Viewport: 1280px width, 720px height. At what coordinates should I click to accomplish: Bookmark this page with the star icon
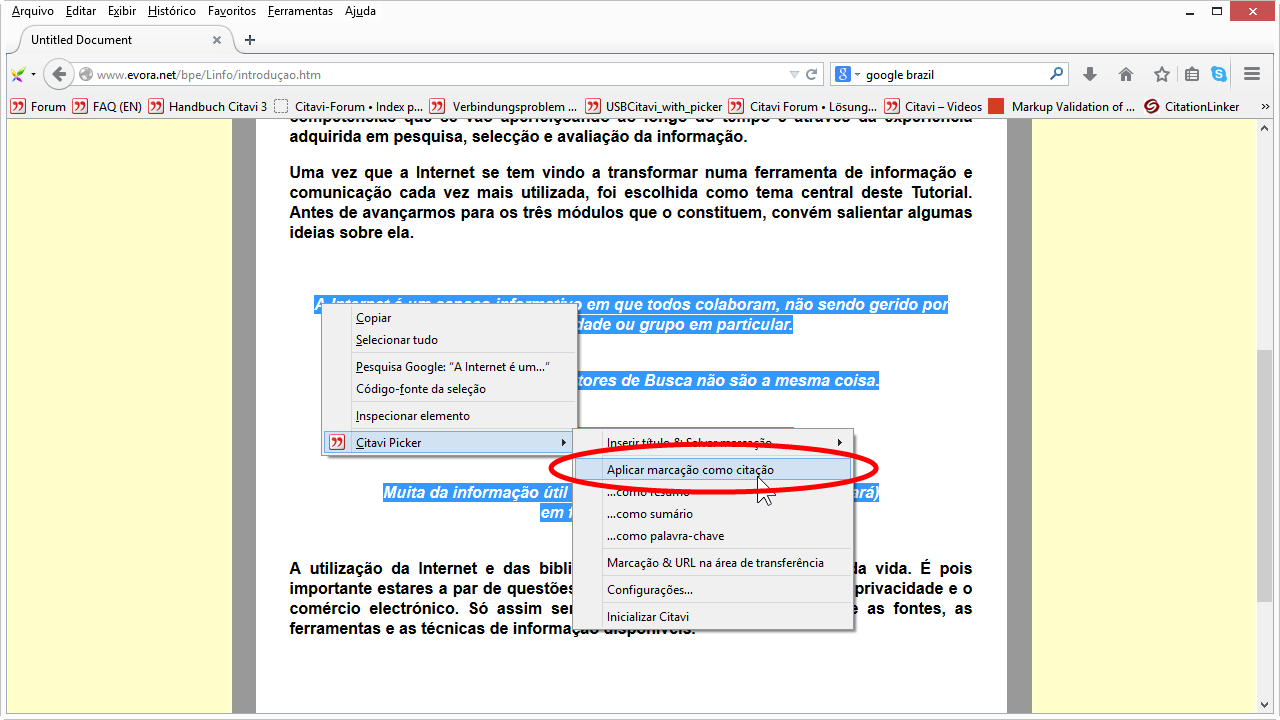[1161, 74]
